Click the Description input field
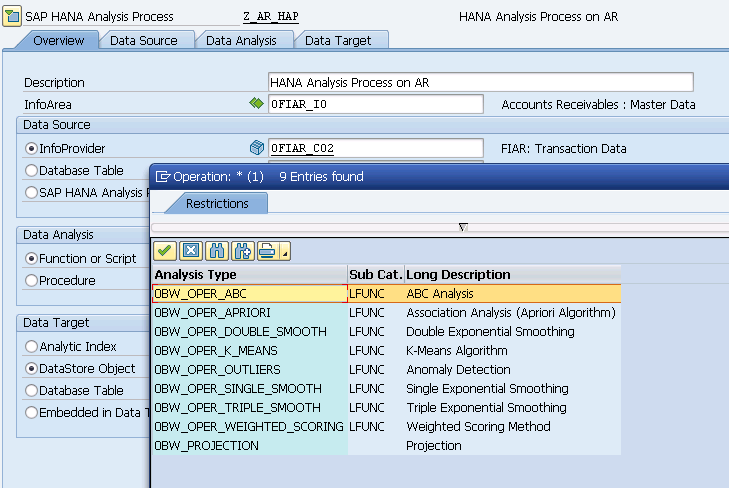The width and height of the screenshot is (729, 488). coord(481,82)
